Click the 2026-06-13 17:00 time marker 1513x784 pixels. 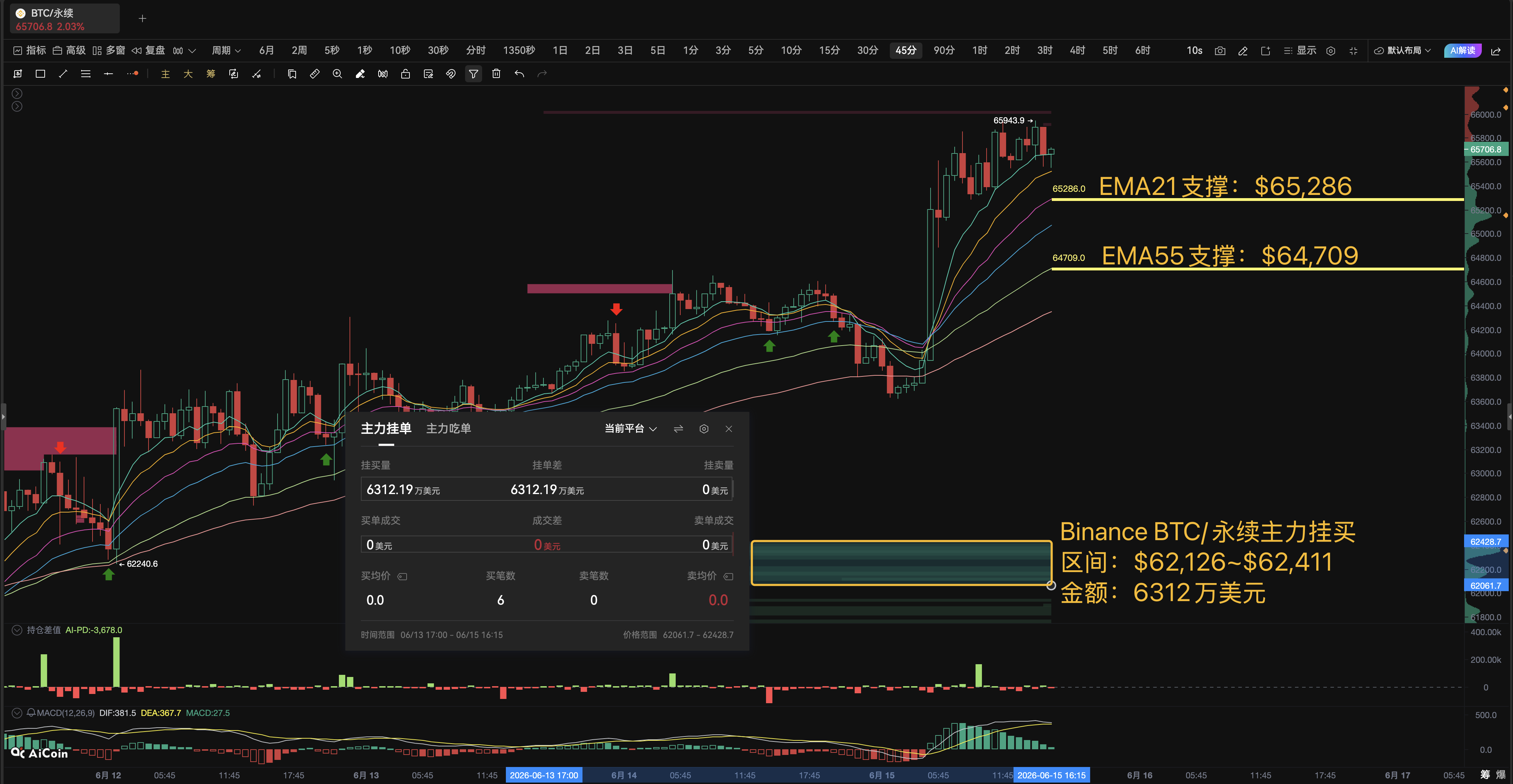[x=544, y=776]
